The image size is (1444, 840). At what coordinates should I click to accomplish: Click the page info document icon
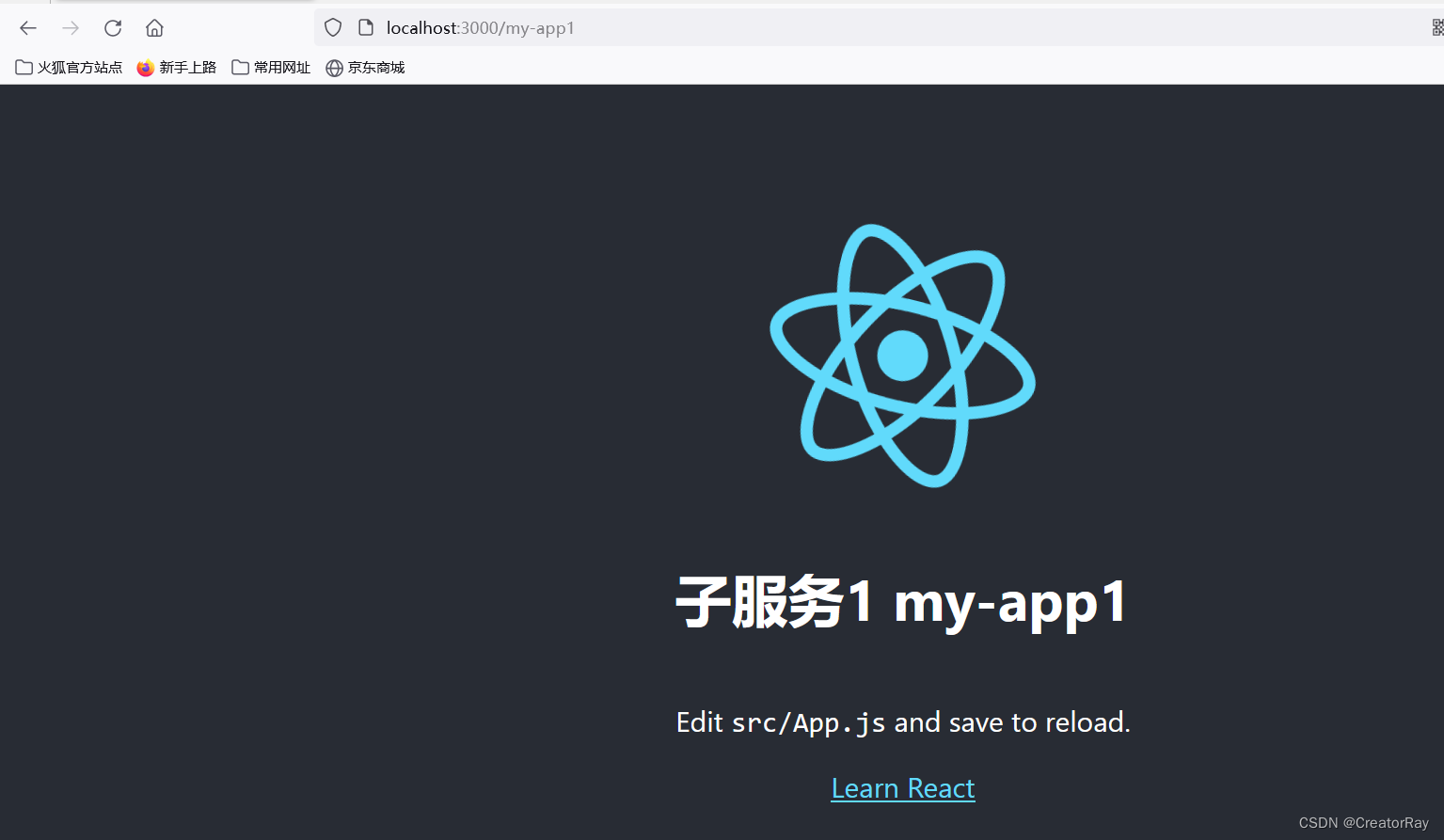click(x=366, y=27)
